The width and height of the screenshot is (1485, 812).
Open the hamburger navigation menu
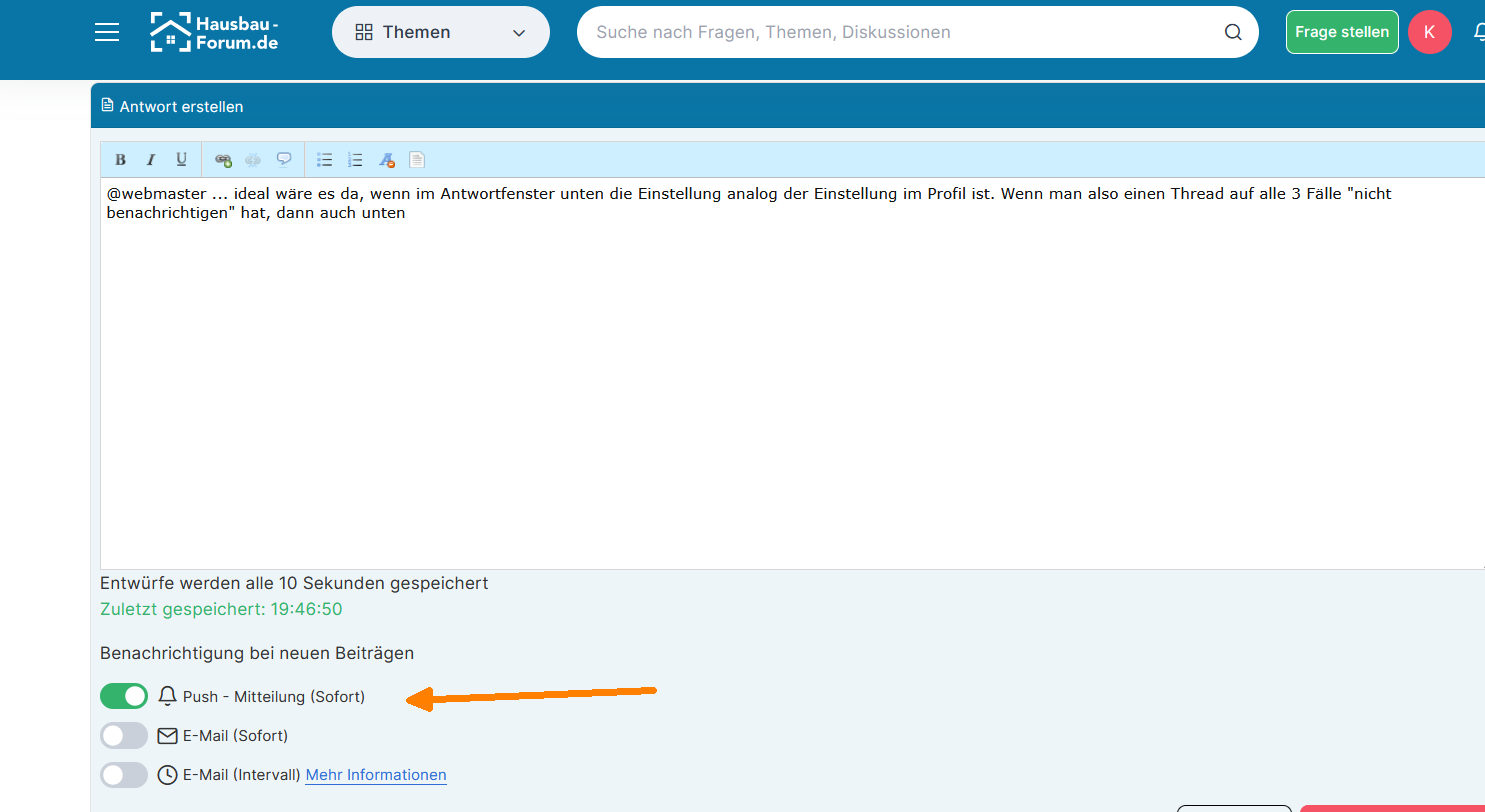tap(107, 32)
